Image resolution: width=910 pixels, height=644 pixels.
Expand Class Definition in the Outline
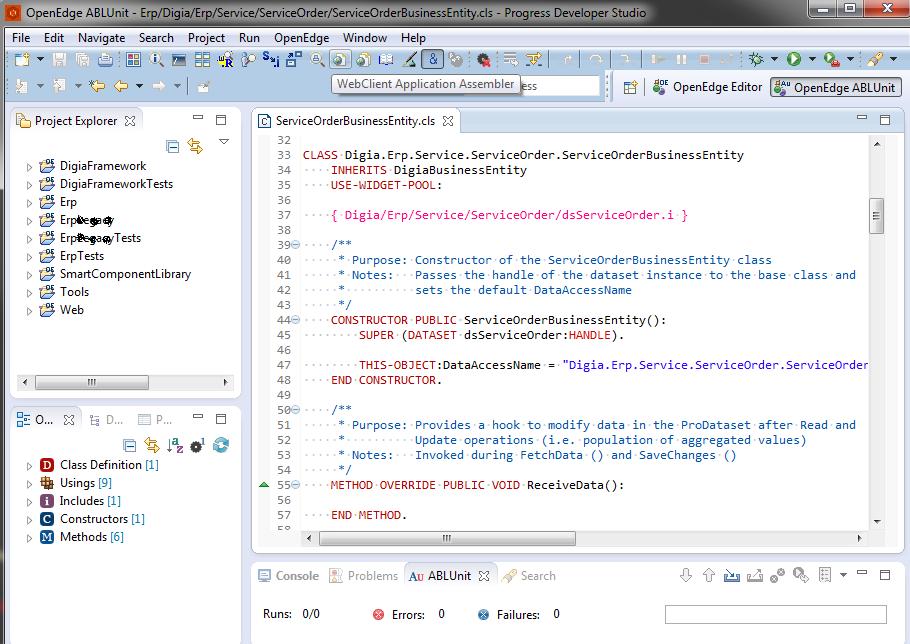pos(29,466)
